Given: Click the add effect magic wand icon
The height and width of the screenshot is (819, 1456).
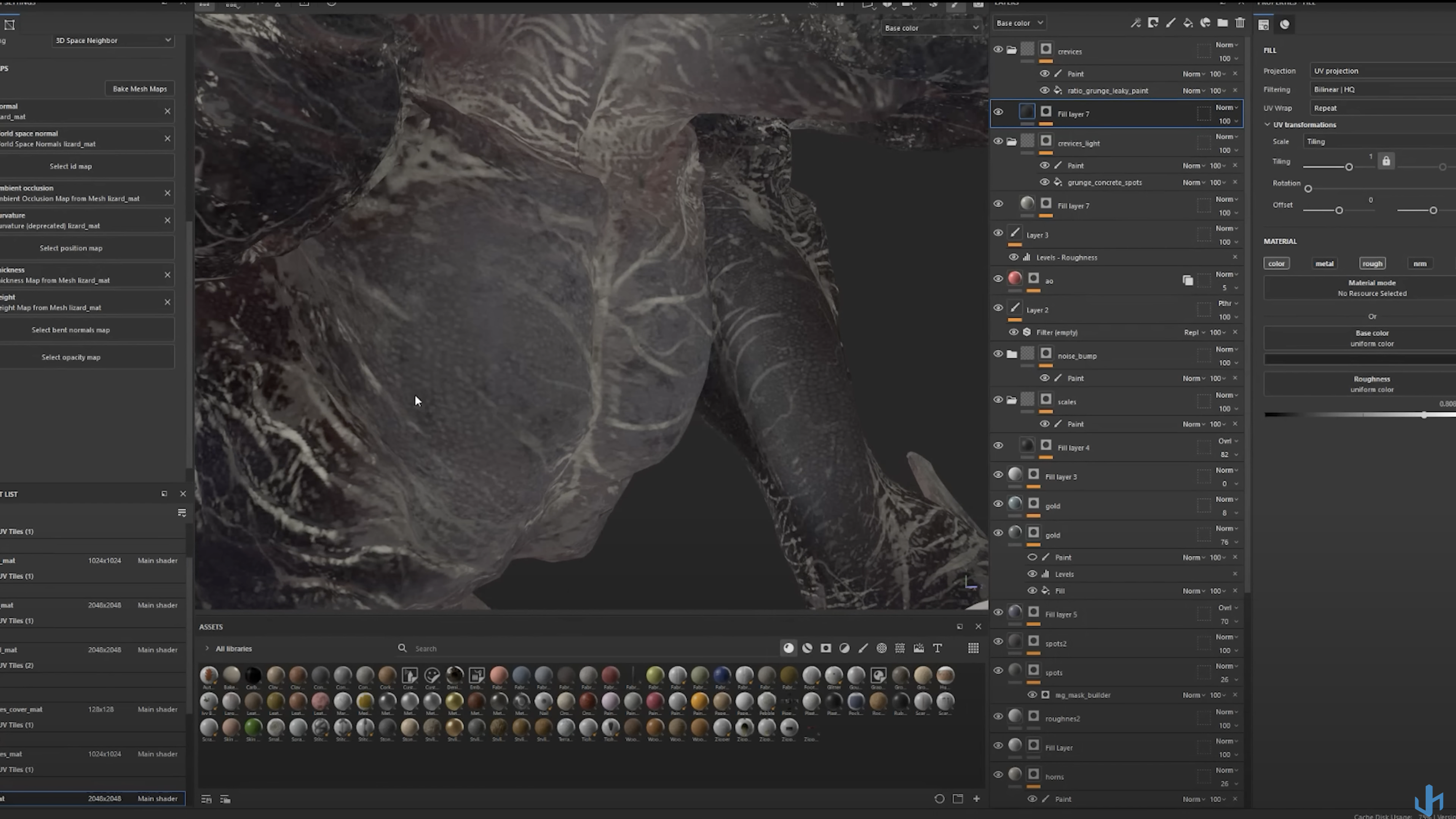Looking at the screenshot, I should [x=1135, y=23].
